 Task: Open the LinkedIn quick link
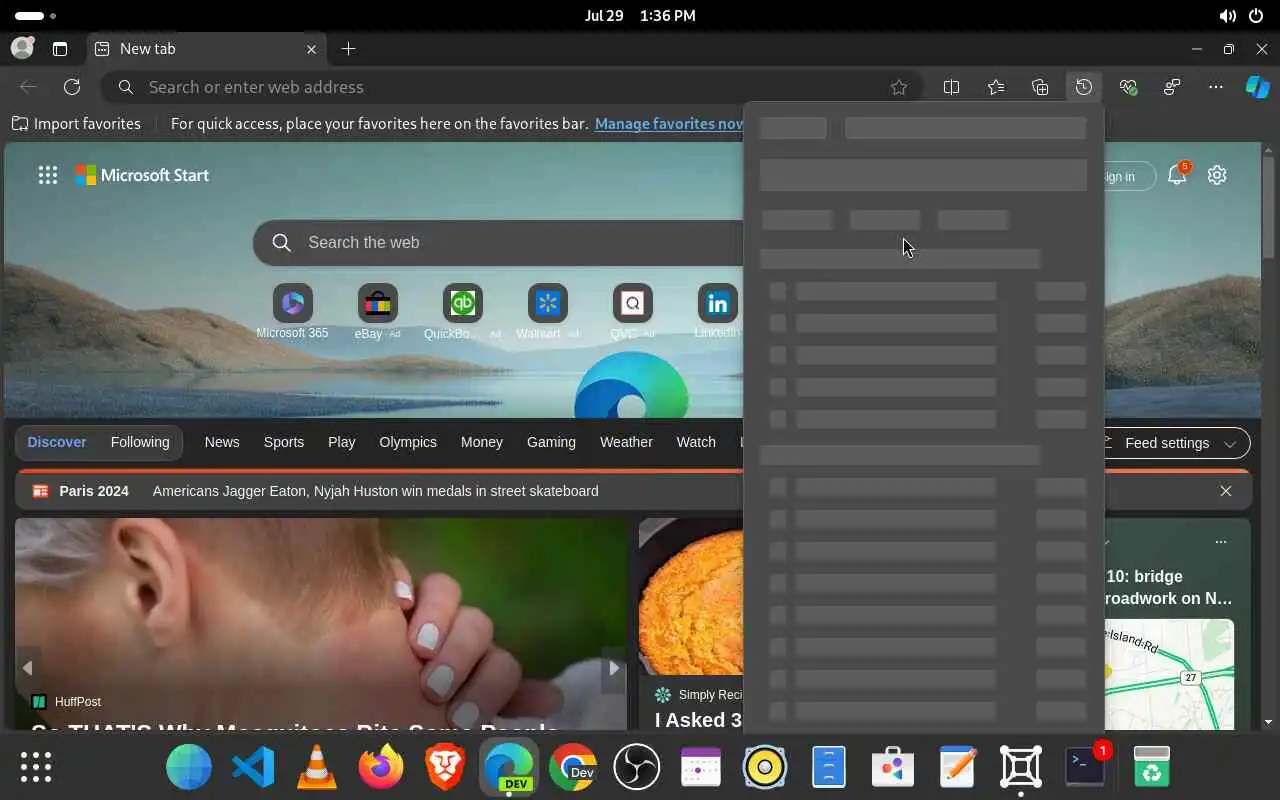(717, 311)
